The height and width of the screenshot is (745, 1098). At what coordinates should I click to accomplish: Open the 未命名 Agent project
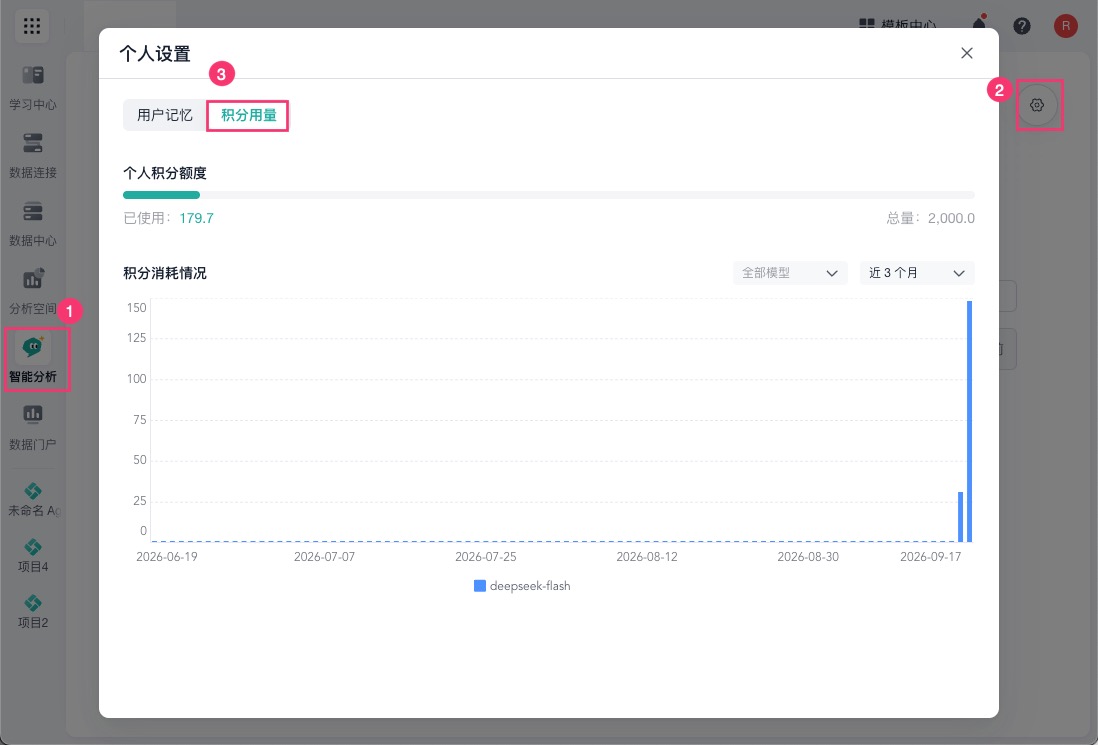pyautogui.click(x=33, y=500)
